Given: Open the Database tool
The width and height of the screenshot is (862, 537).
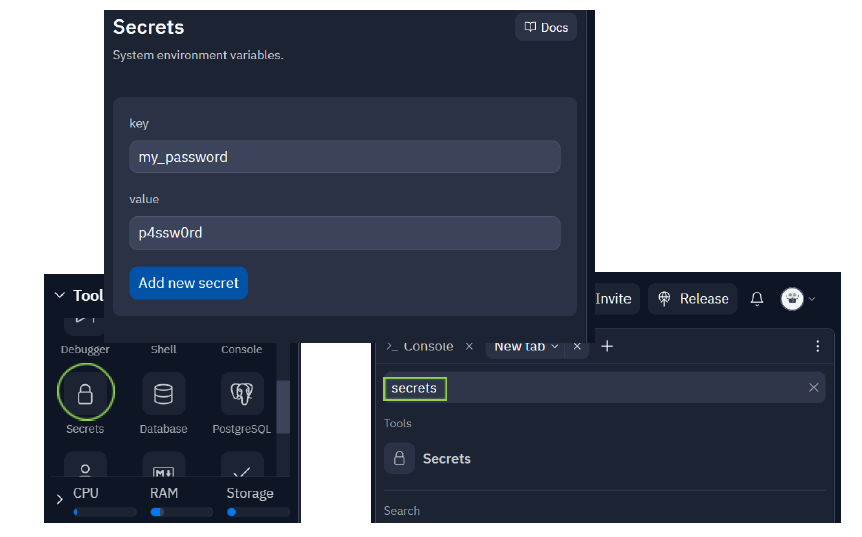Looking at the screenshot, I should pos(163,395).
